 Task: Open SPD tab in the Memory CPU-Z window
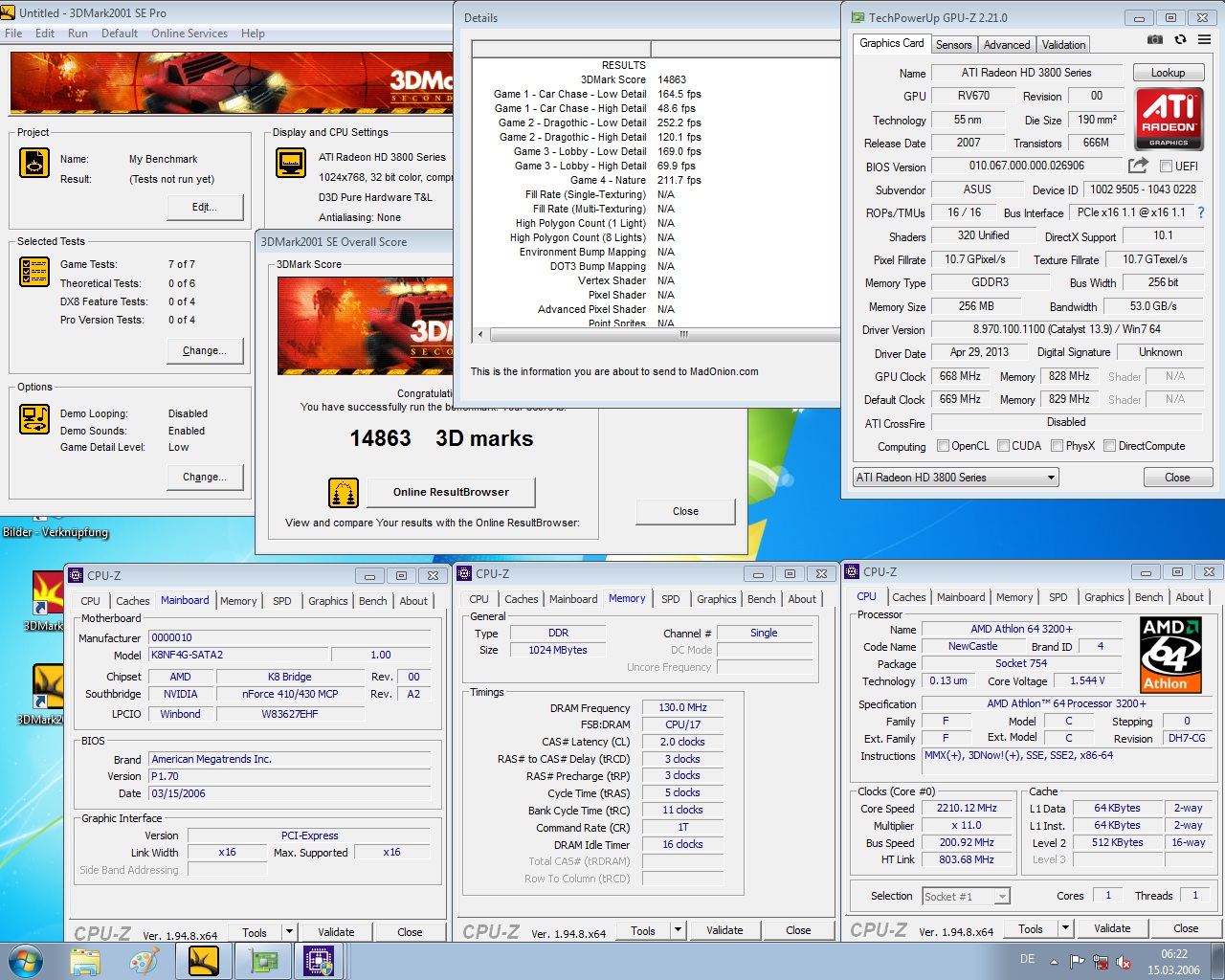(x=671, y=599)
